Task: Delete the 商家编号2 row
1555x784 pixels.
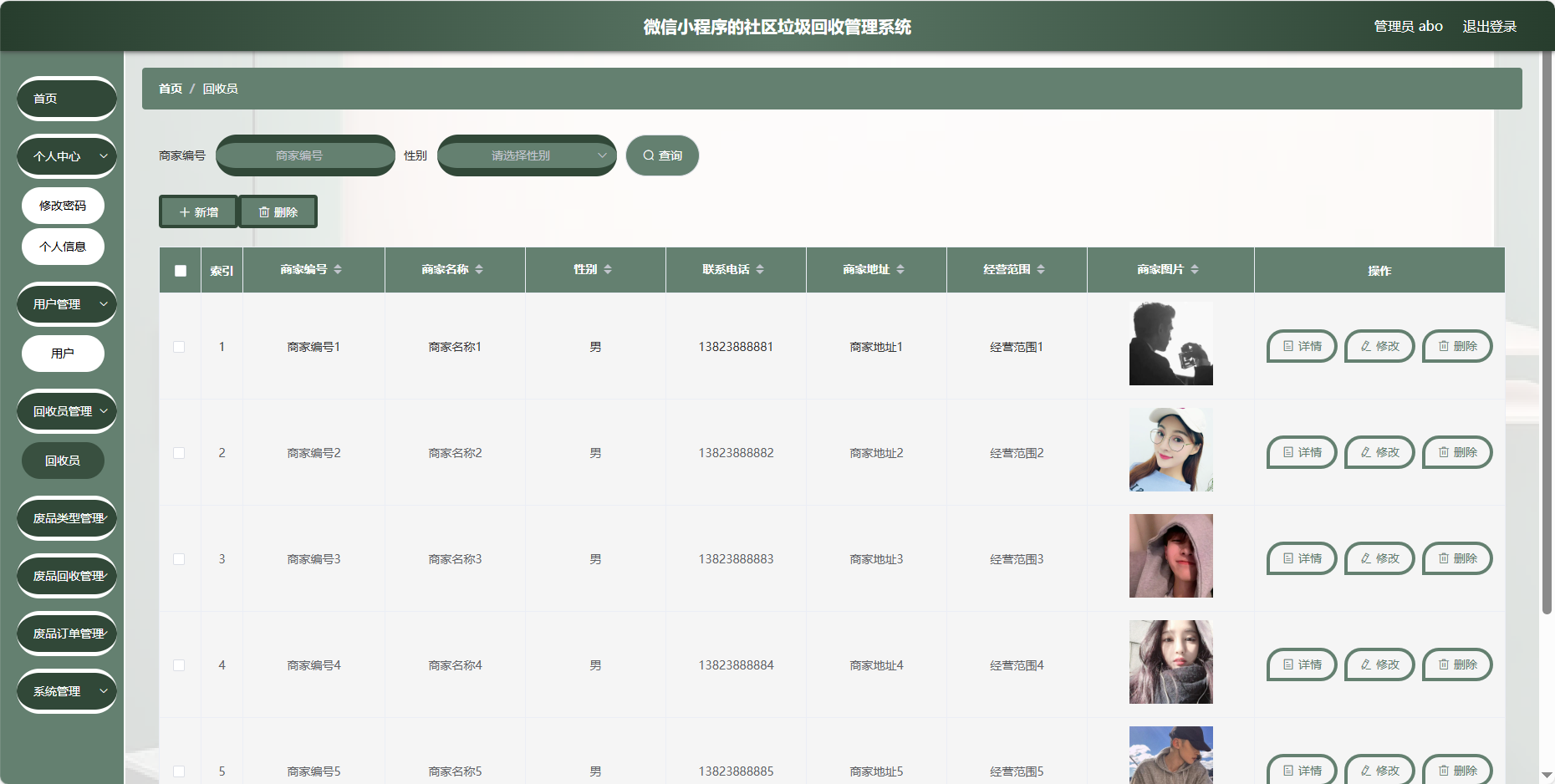Action: pos(1457,452)
